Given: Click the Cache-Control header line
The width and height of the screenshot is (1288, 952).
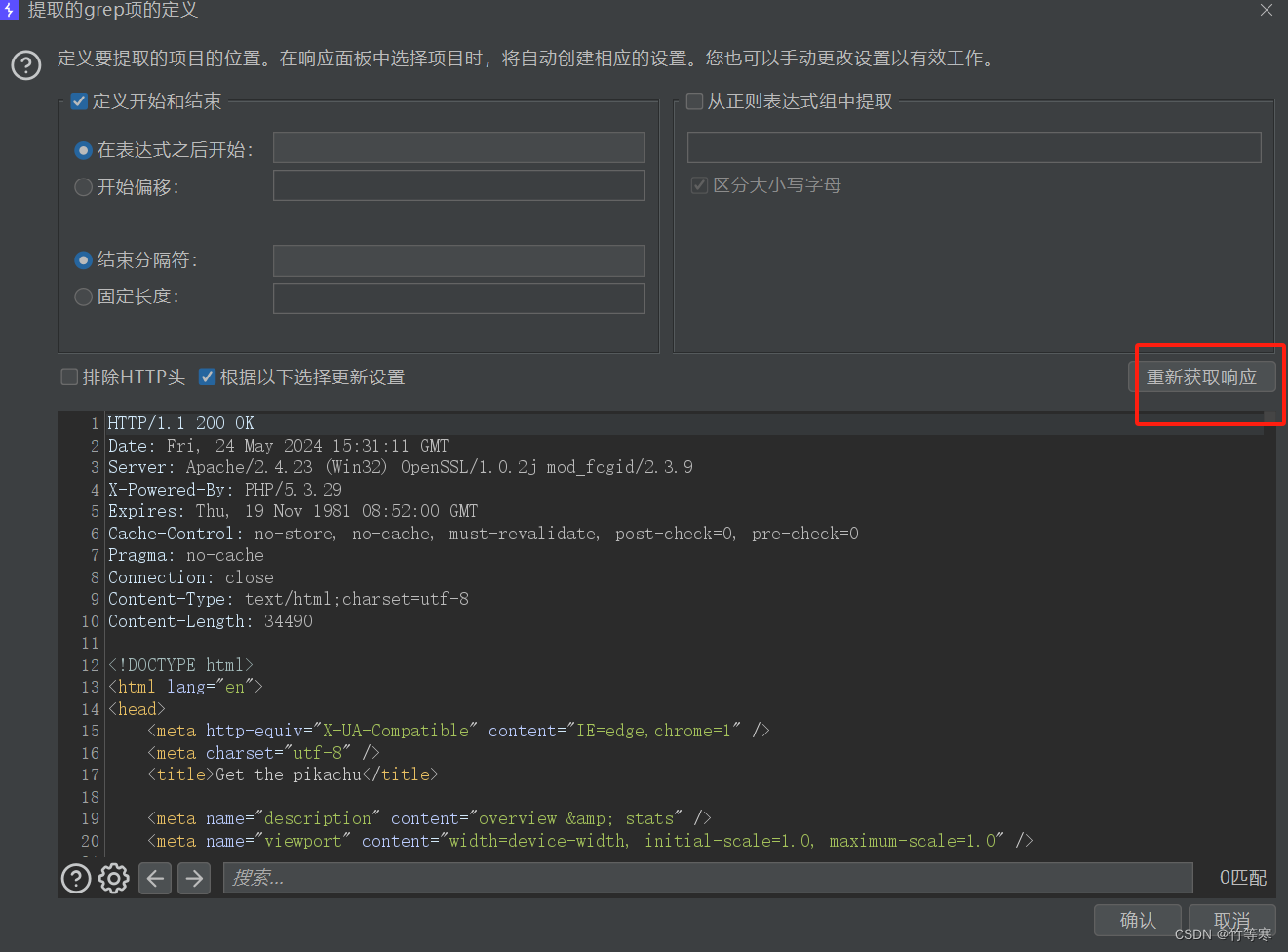Looking at the screenshot, I should tap(483, 534).
